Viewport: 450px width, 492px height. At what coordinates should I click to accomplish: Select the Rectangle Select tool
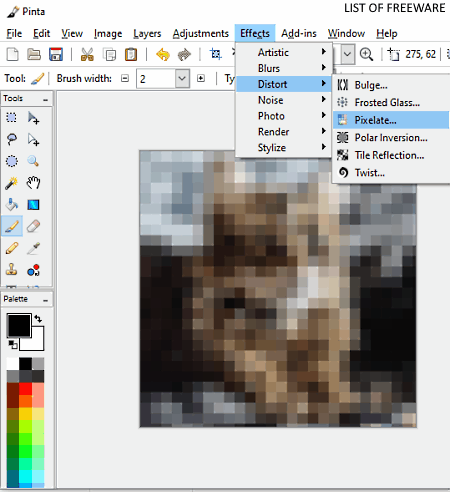click(x=12, y=118)
